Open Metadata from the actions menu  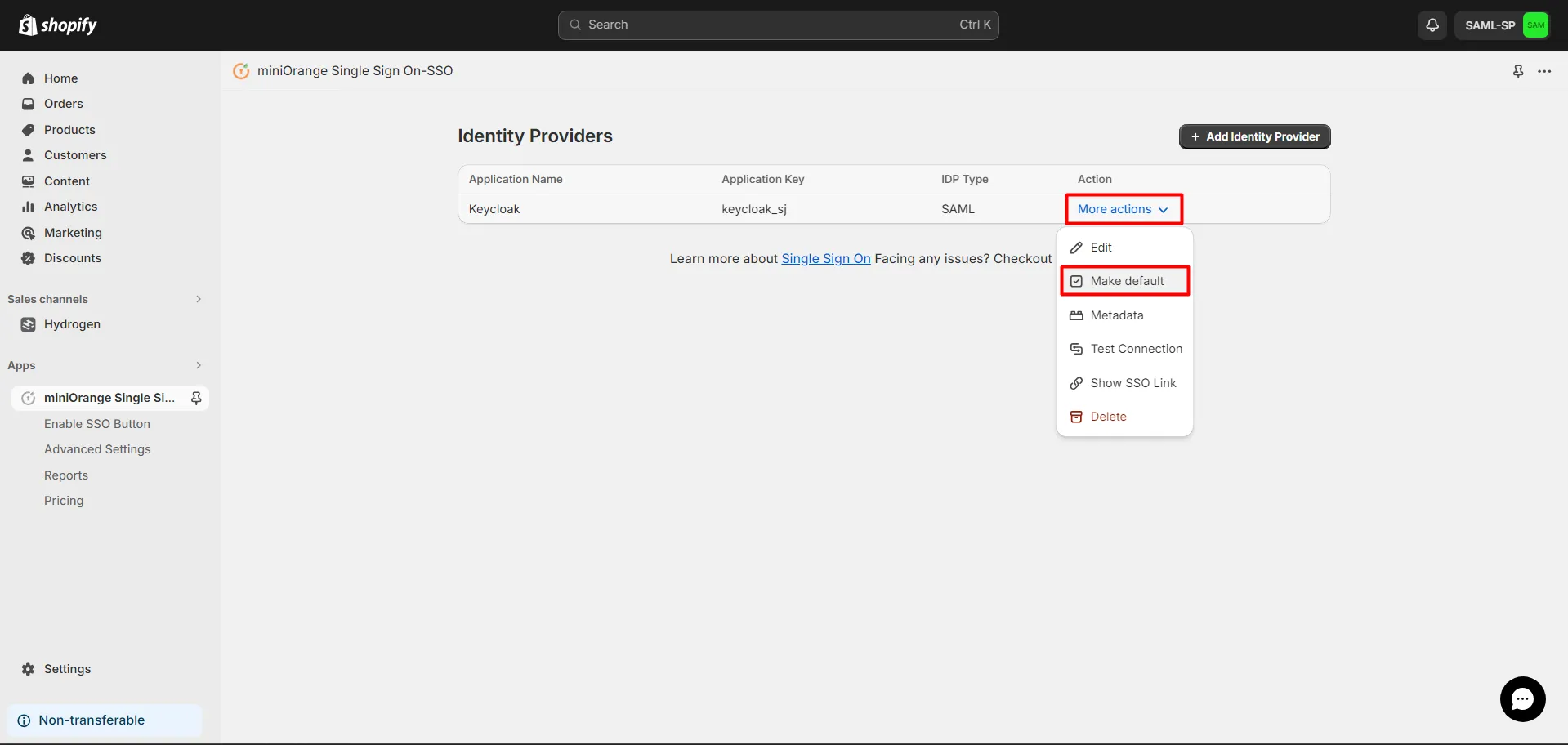click(1124, 315)
